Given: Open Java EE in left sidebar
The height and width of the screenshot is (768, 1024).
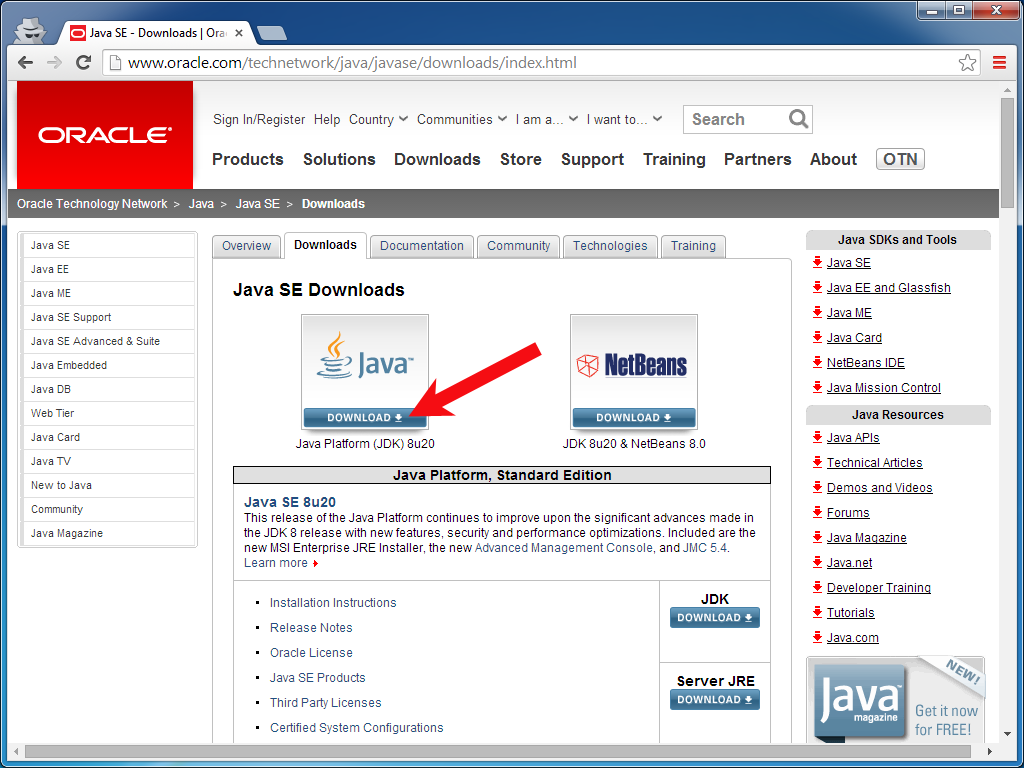Looking at the screenshot, I should (x=108, y=269).
